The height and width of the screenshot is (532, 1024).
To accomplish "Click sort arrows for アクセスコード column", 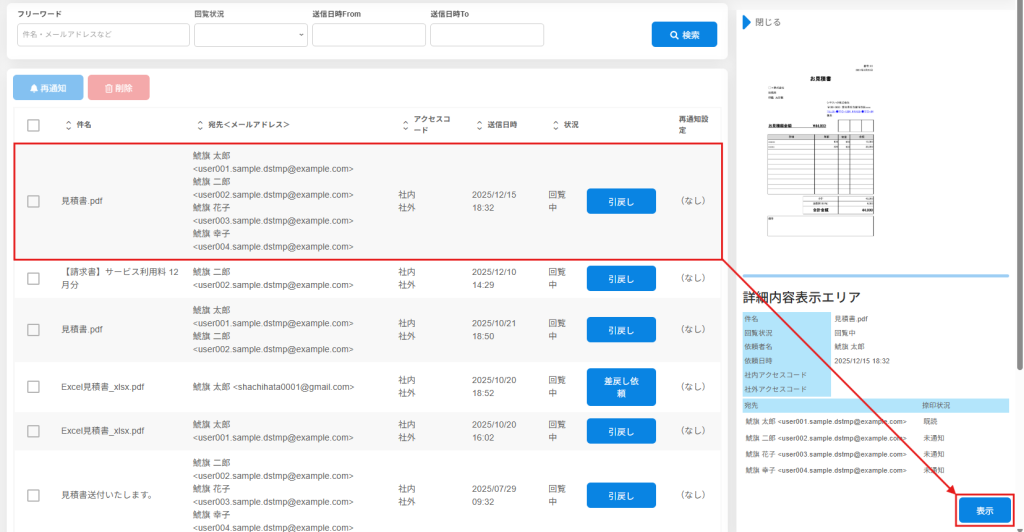I will pyautogui.click(x=403, y=125).
